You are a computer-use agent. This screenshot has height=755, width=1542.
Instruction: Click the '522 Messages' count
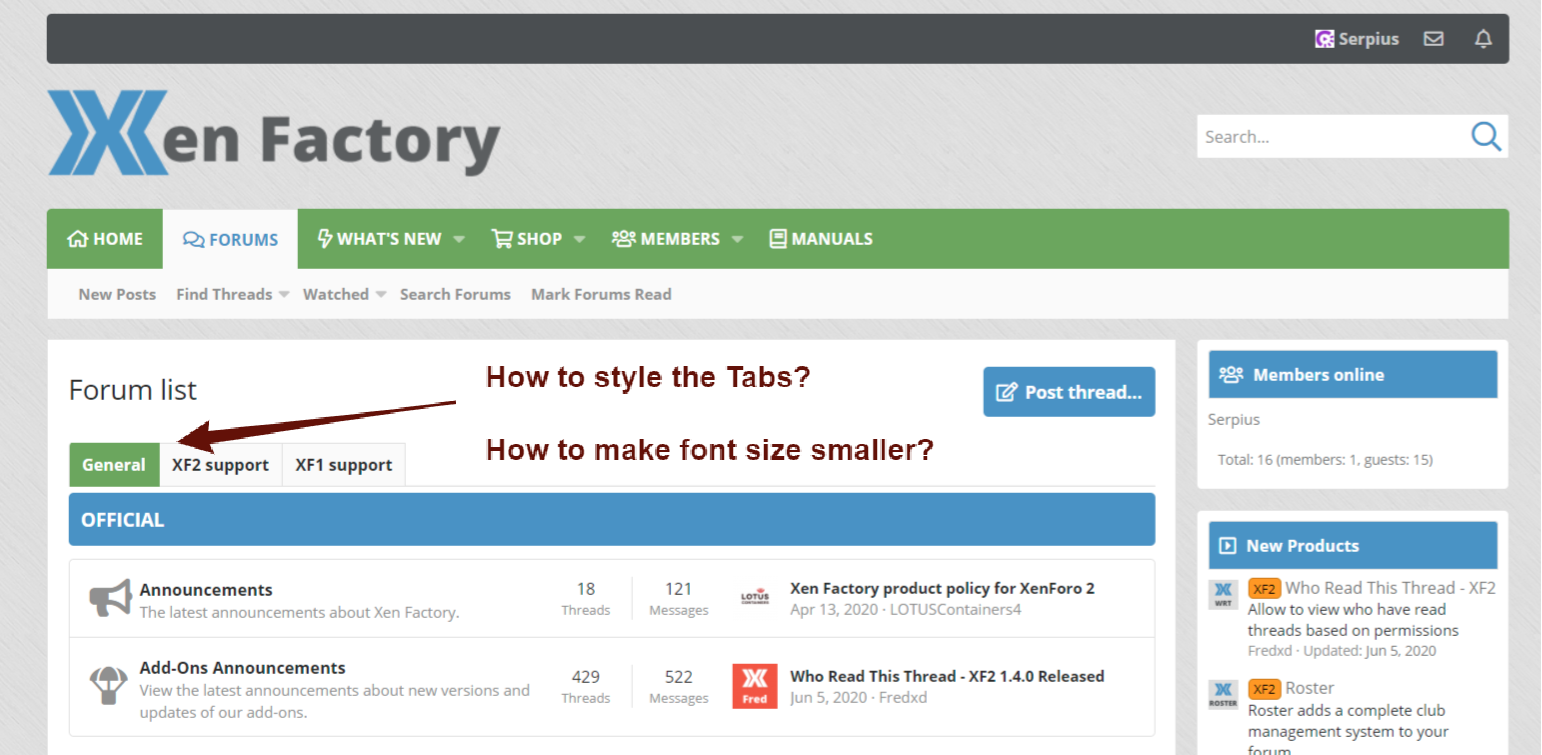click(679, 686)
